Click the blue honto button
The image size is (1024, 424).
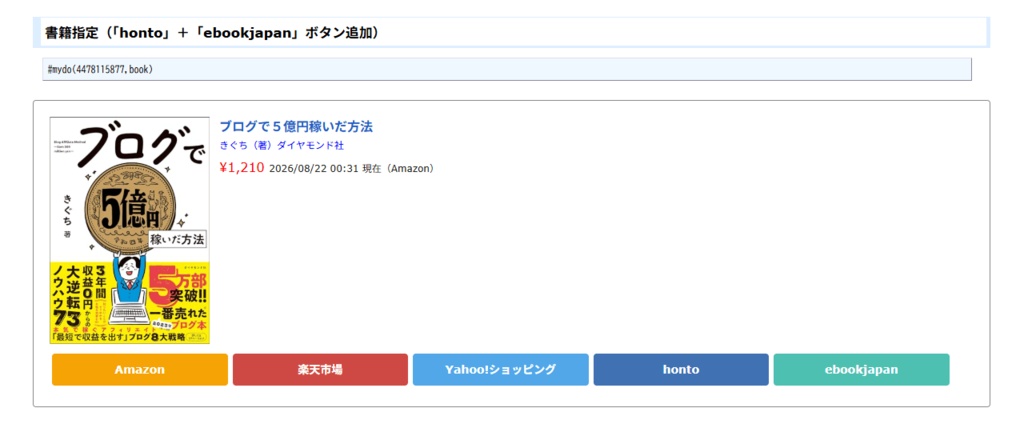coord(681,370)
